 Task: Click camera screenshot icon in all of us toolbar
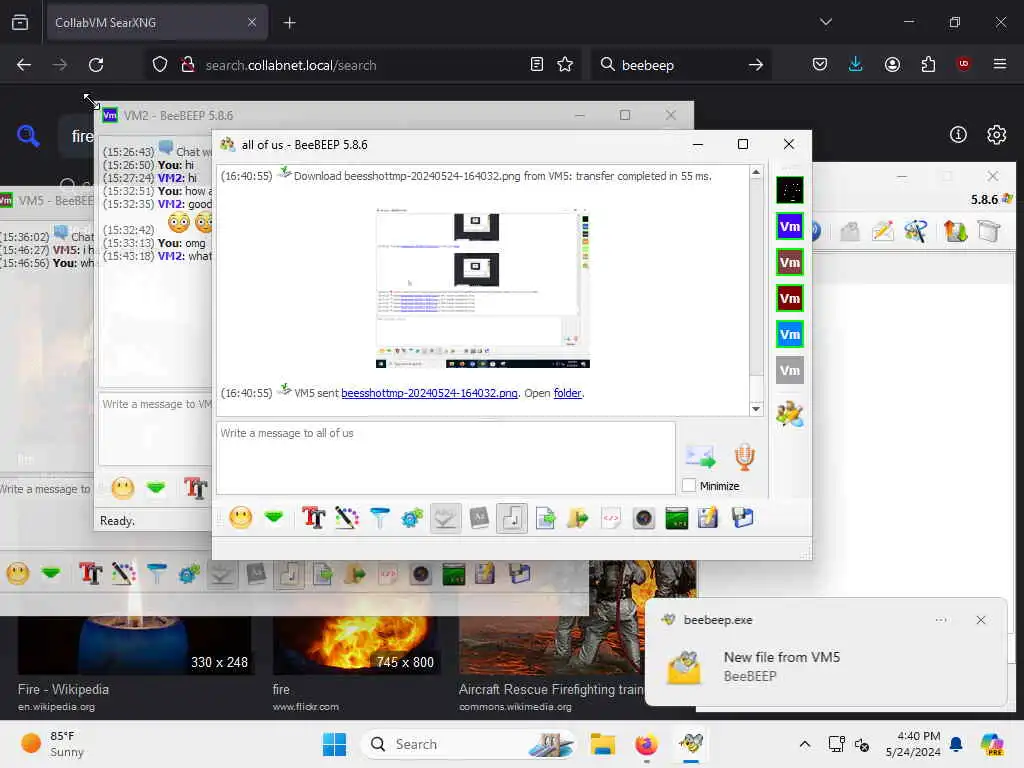click(x=643, y=519)
